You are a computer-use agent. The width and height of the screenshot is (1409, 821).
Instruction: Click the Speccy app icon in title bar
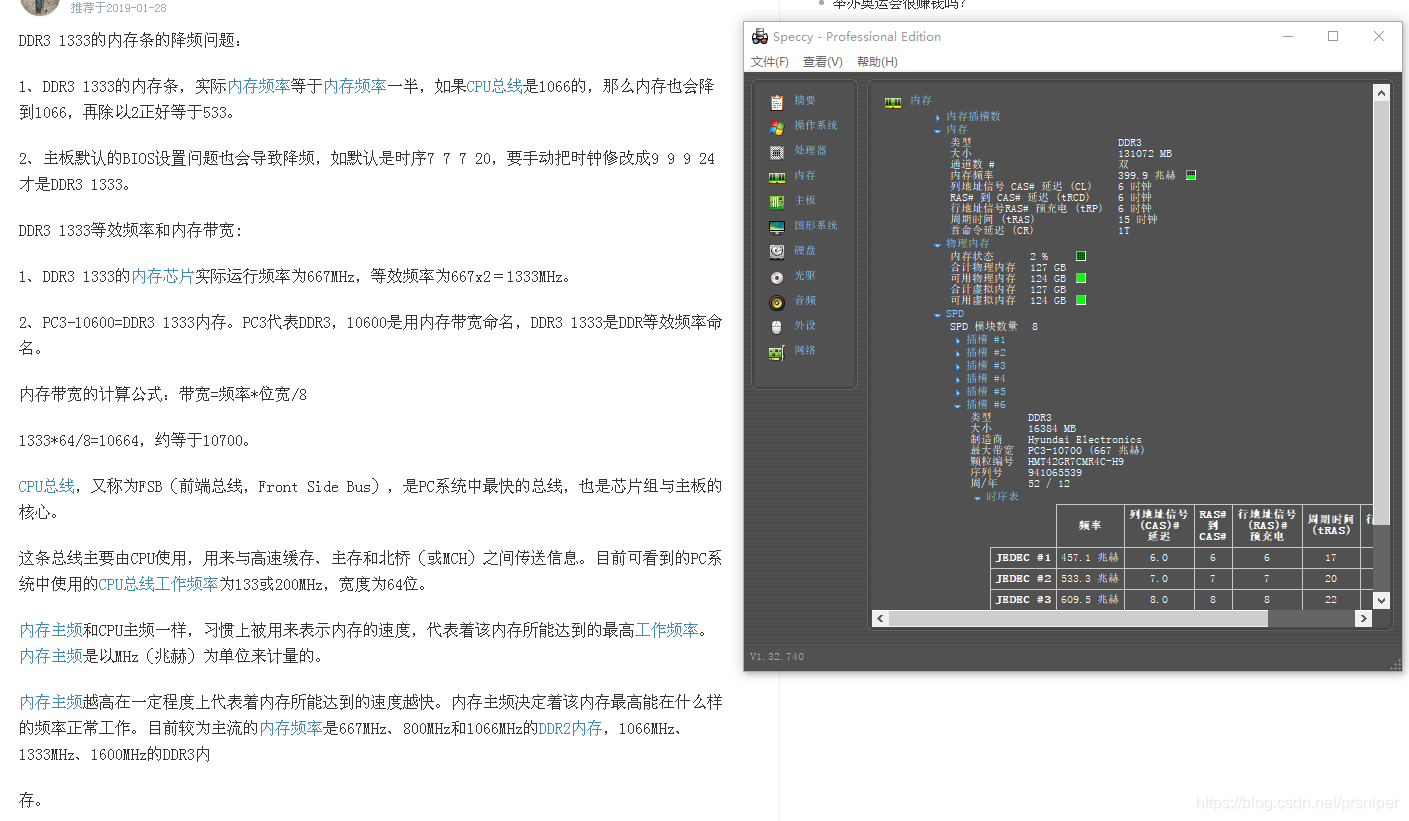click(760, 37)
